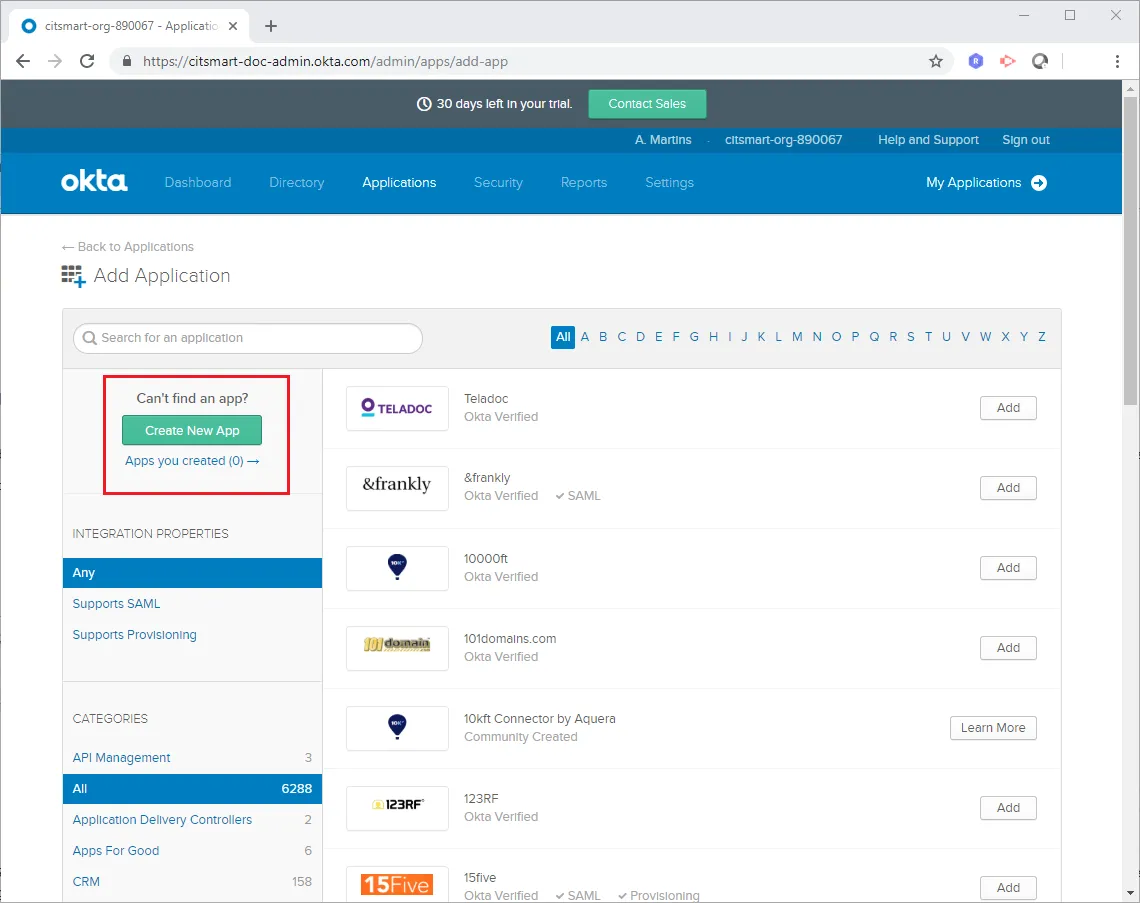Go Back to Applications
Image resolution: width=1140 pixels, height=903 pixels.
point(128,246)
